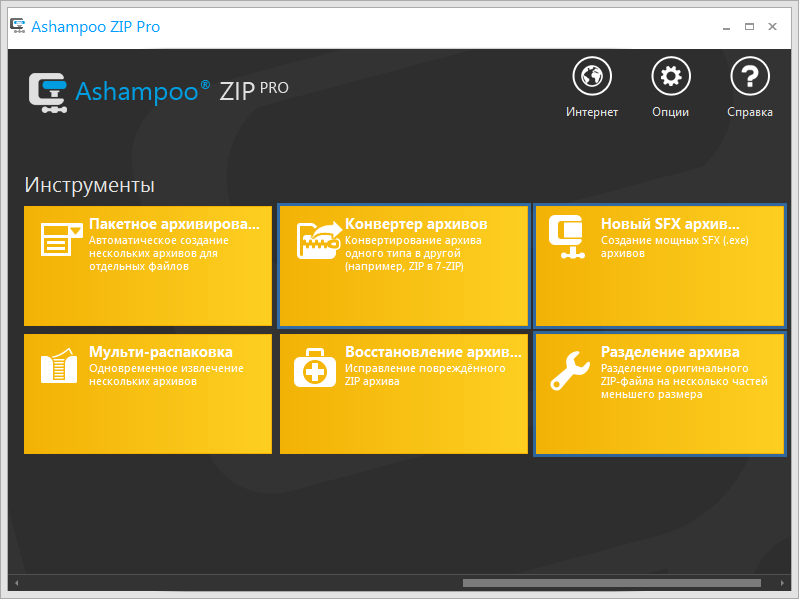Image resolution: width=799 pixels, height=599 pixels.
Task: Open the Интернет globe icon
Action: click(592, 76)
